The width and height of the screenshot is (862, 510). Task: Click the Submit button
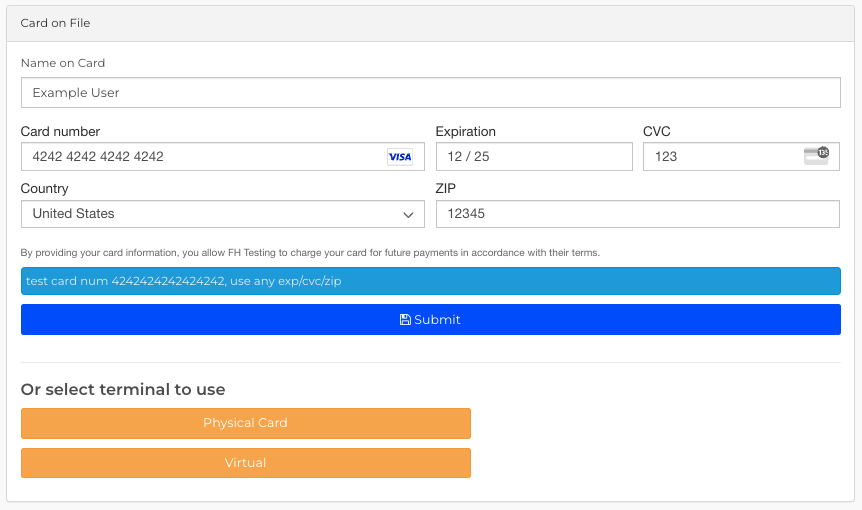(x=430, y=319)
